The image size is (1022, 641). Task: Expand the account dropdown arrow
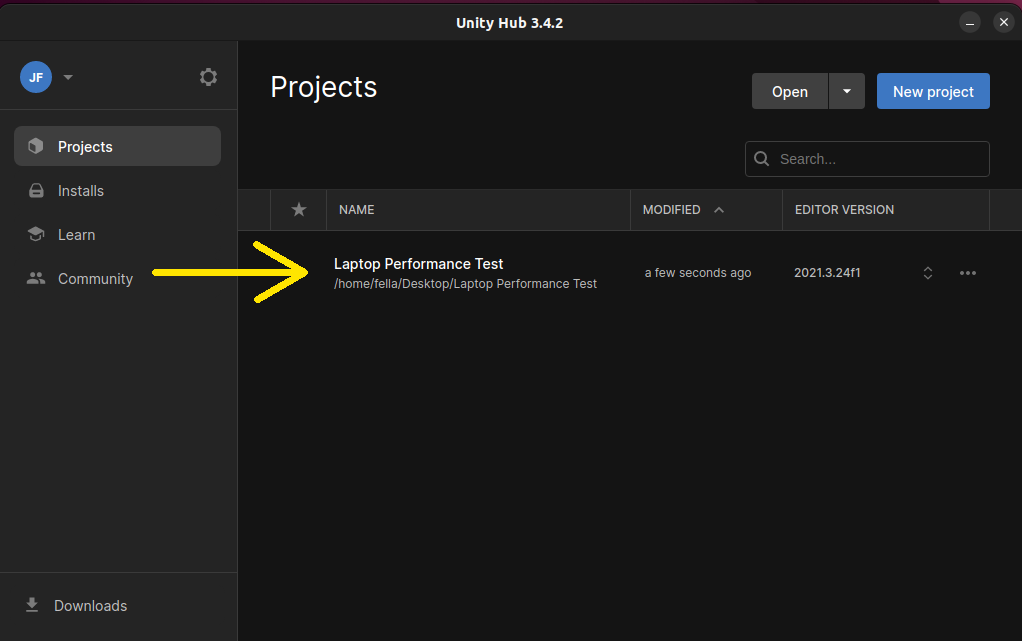[x=68, y=77]
